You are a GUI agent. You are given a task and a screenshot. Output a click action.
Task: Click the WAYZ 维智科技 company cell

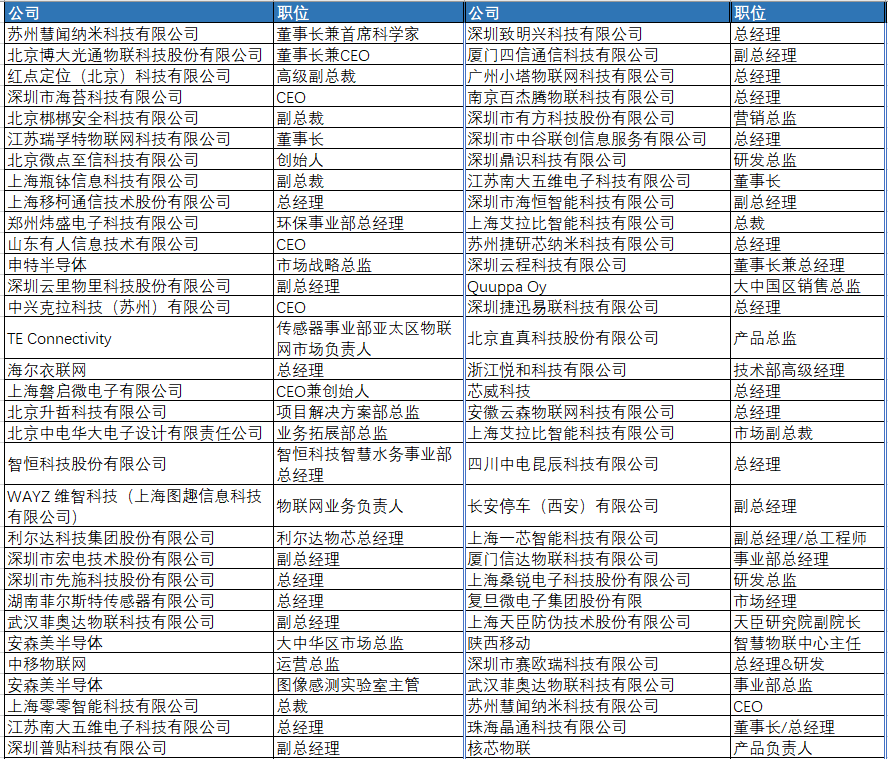click(138, 506)
